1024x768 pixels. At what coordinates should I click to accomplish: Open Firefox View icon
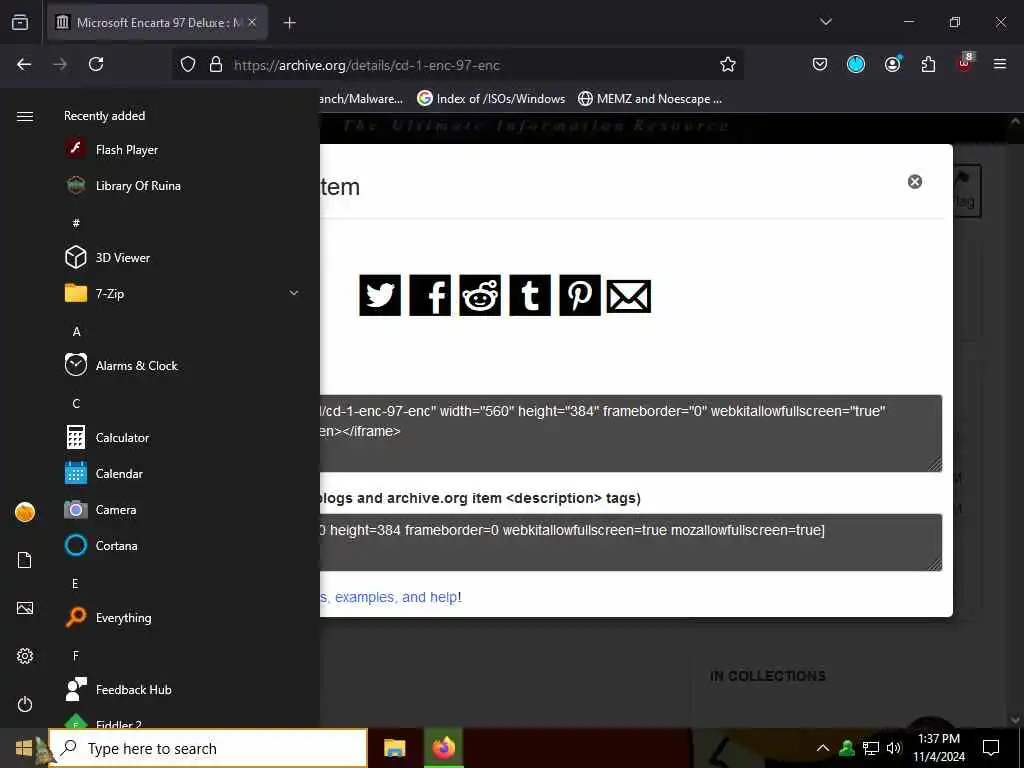click(x=20, y=22)
